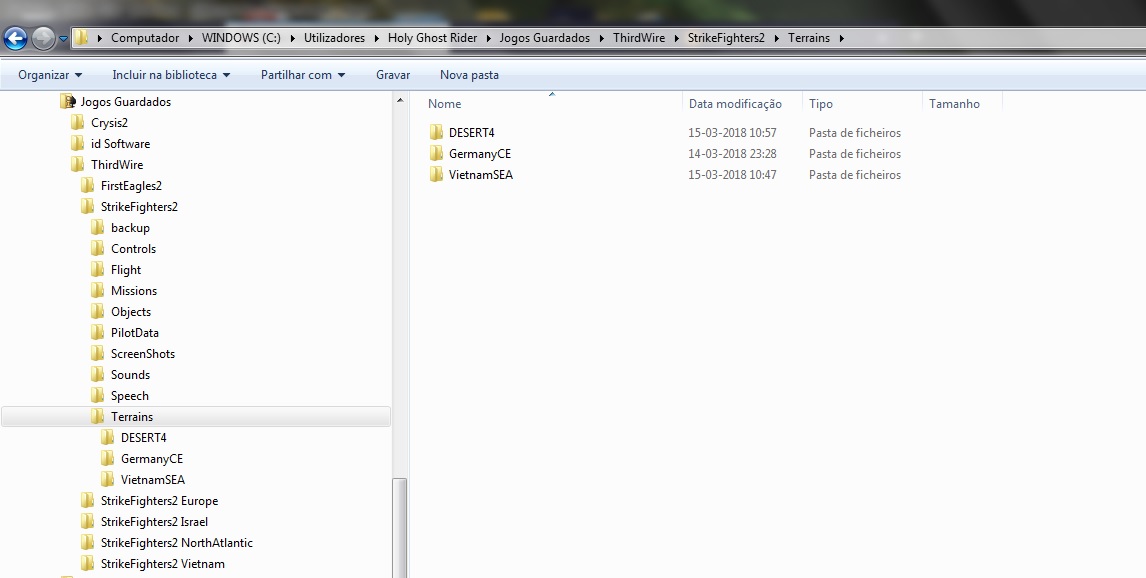Screen dimensions: 1146x578
Task: Select the FirstEagles2 folder in the tree
Action: [131, 186]
